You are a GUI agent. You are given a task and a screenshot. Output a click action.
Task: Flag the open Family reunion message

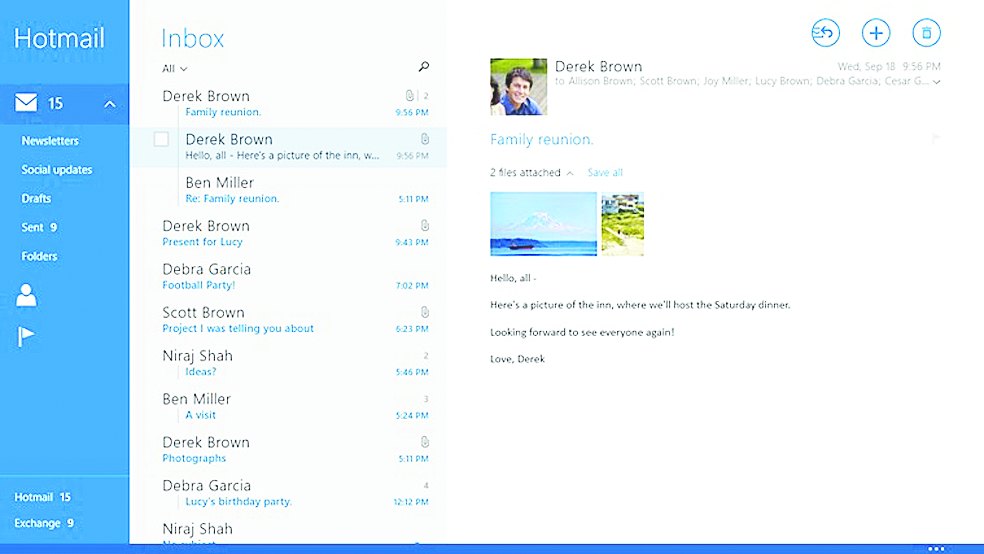coord(936,139)
